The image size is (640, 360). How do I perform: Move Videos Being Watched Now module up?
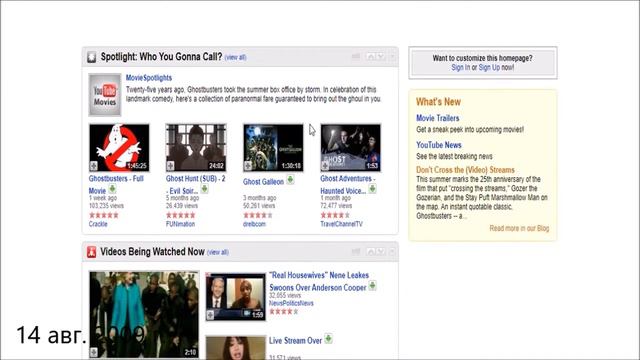point(371,251)
